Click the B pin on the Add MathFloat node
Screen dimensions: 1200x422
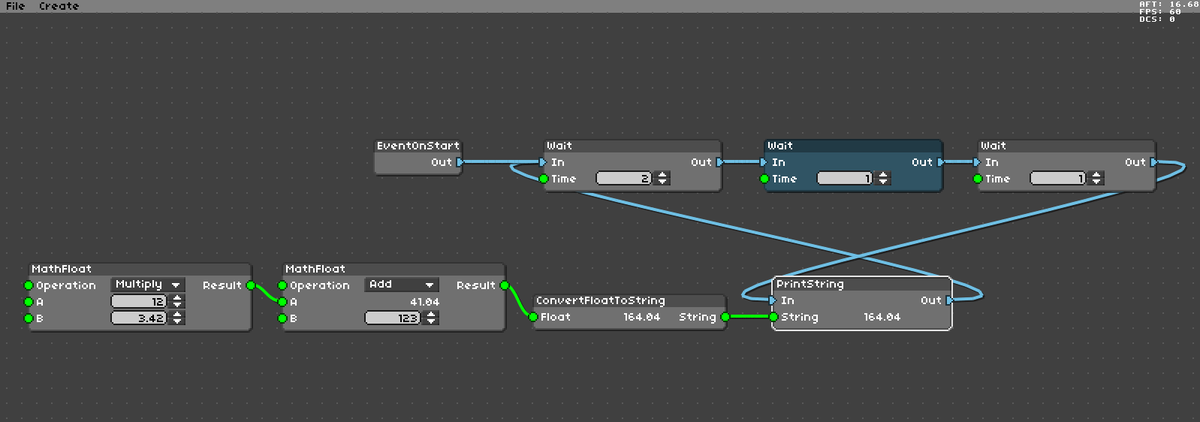coord(282,318)
